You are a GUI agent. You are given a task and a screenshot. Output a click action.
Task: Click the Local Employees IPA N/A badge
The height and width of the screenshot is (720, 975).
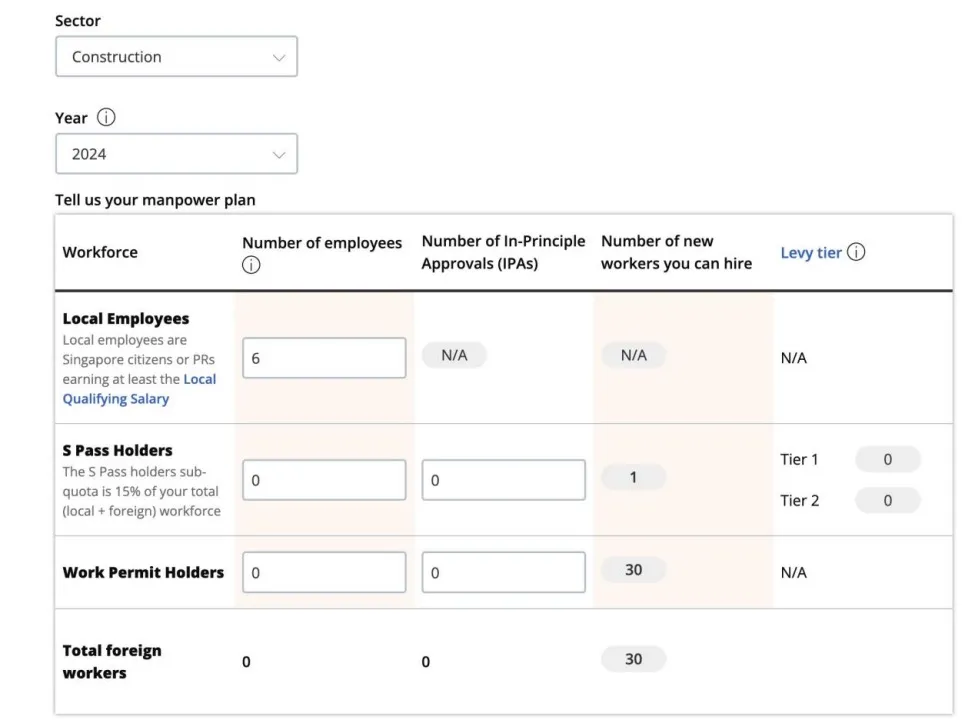pyautogui.click(x=454, y=355)
